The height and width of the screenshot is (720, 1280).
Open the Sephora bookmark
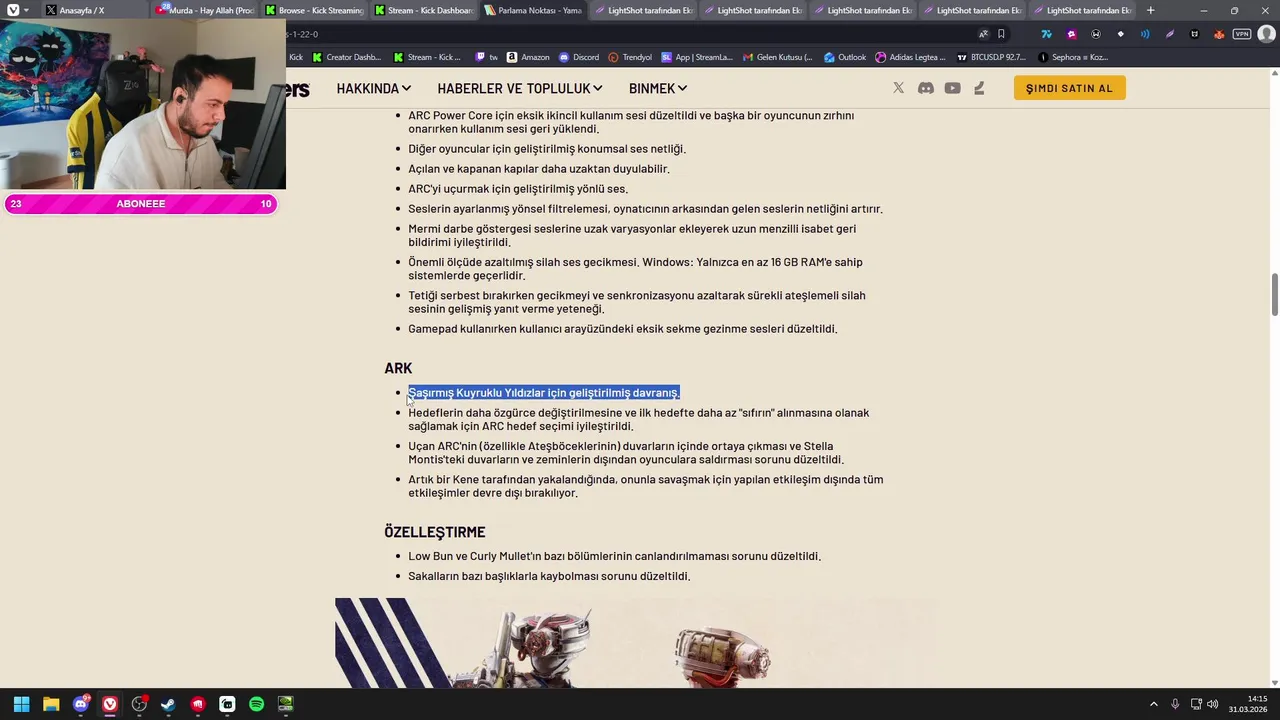tap(1073, 57)
